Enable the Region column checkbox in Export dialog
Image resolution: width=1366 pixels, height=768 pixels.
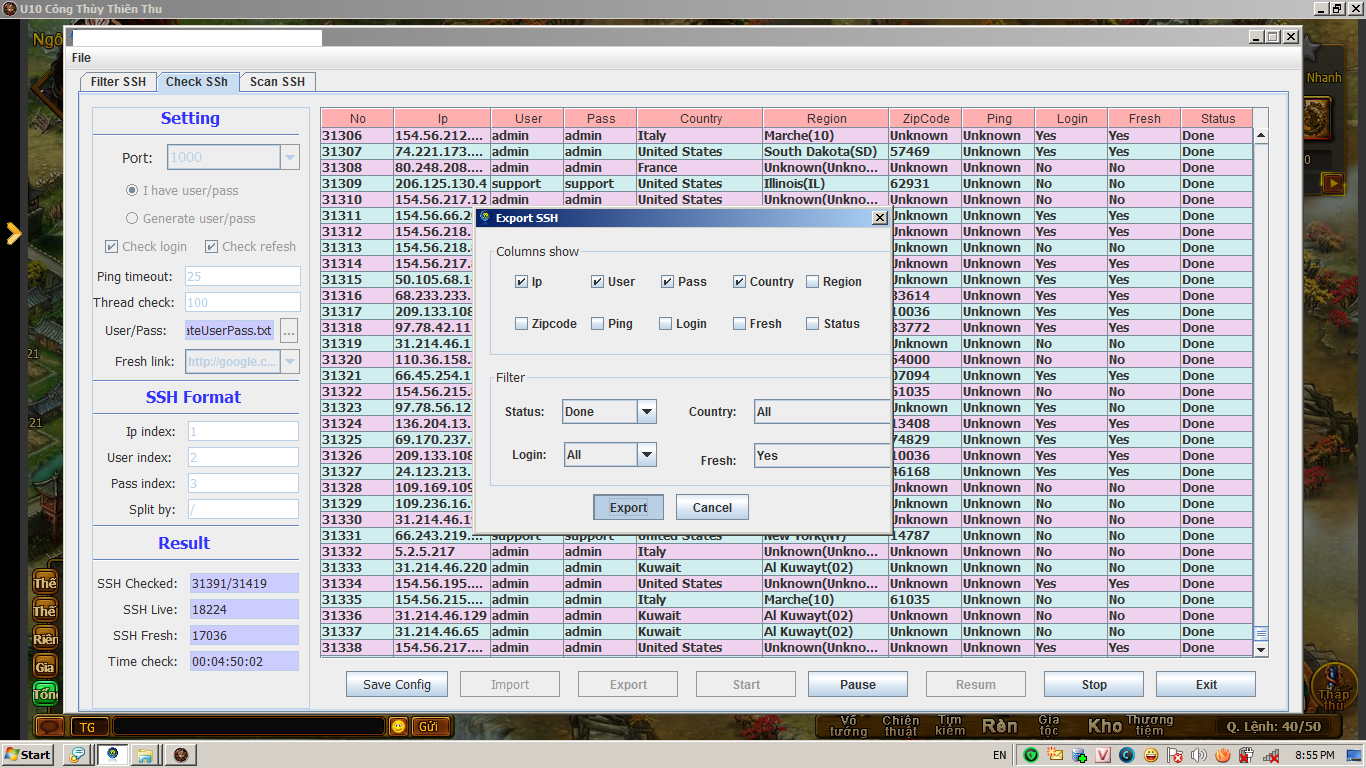(812, 282)
